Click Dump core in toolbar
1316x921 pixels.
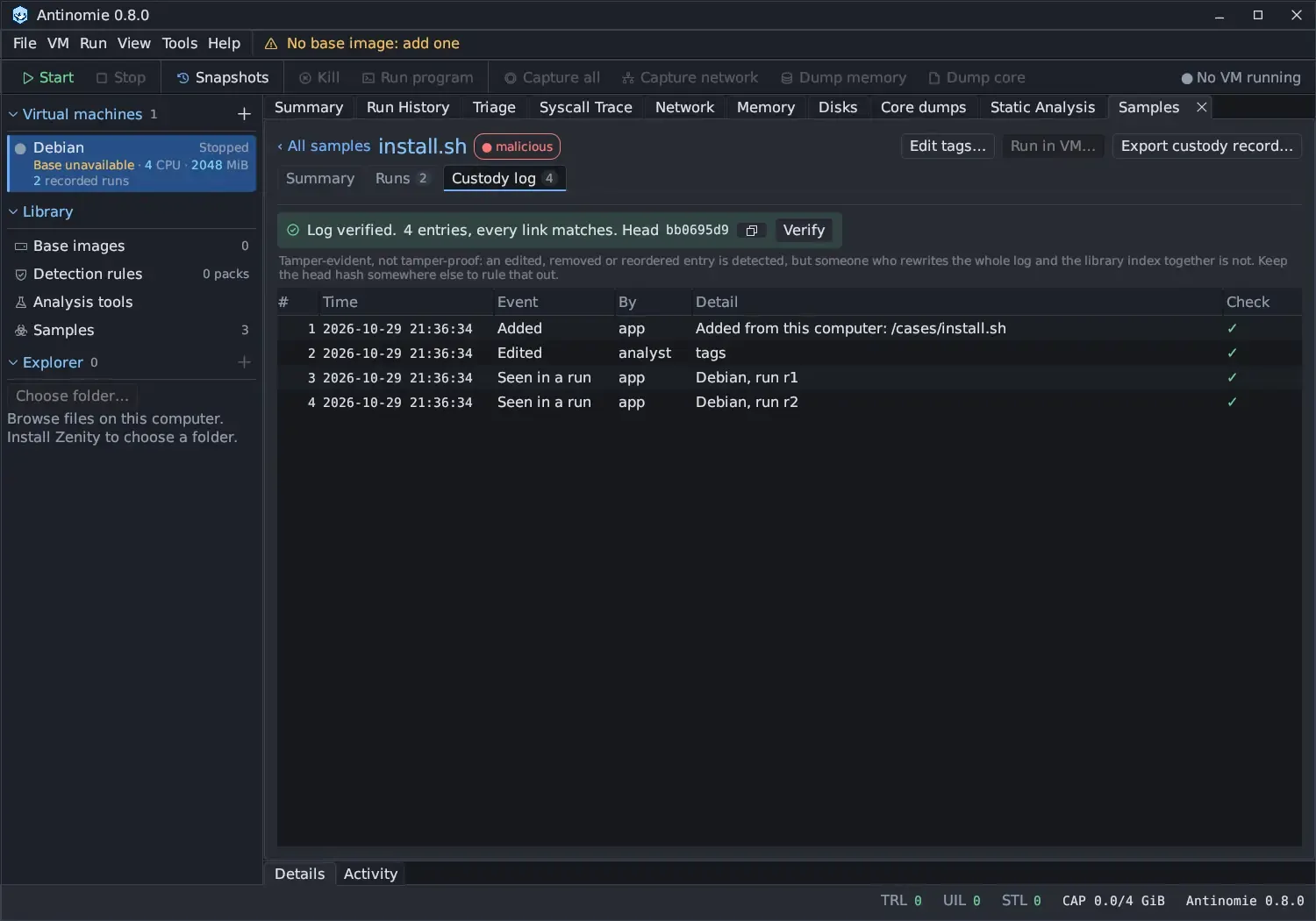pos(976,77)
